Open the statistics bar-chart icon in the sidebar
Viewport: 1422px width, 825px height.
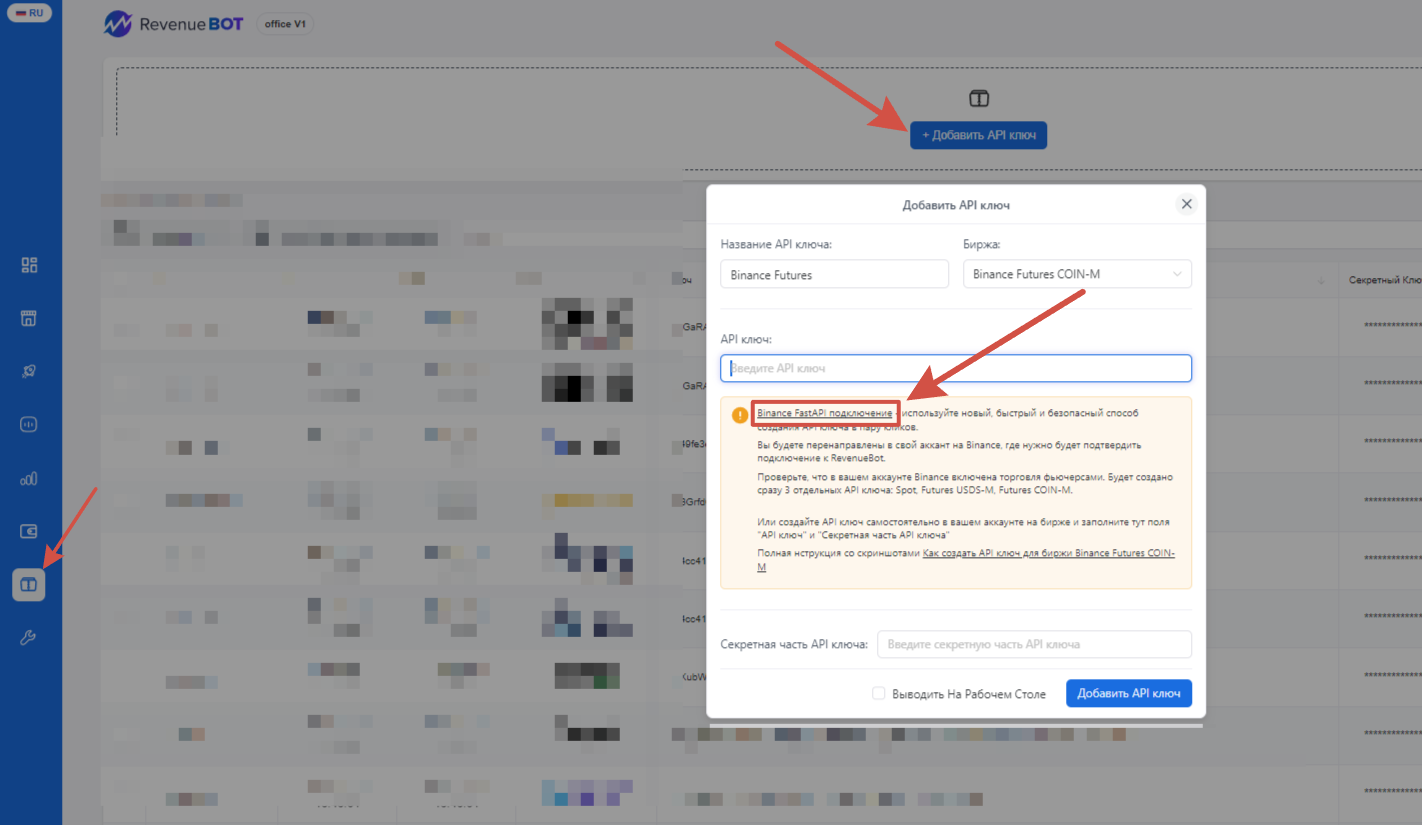(29, 478)
